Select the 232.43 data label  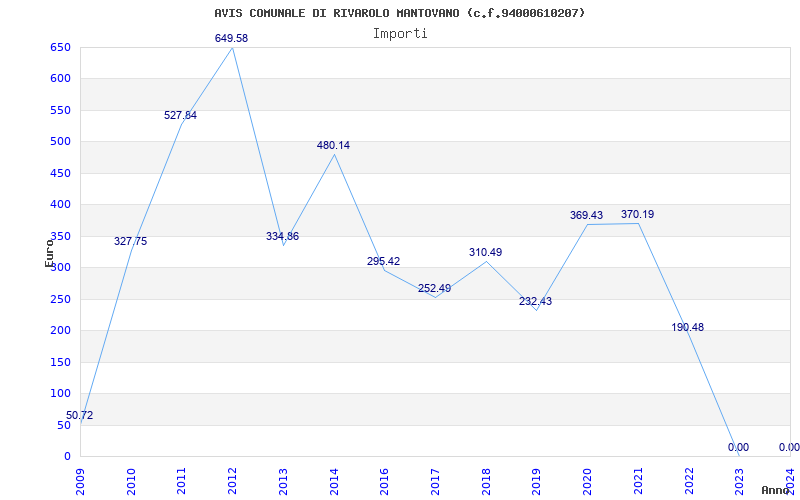(535, 302)
